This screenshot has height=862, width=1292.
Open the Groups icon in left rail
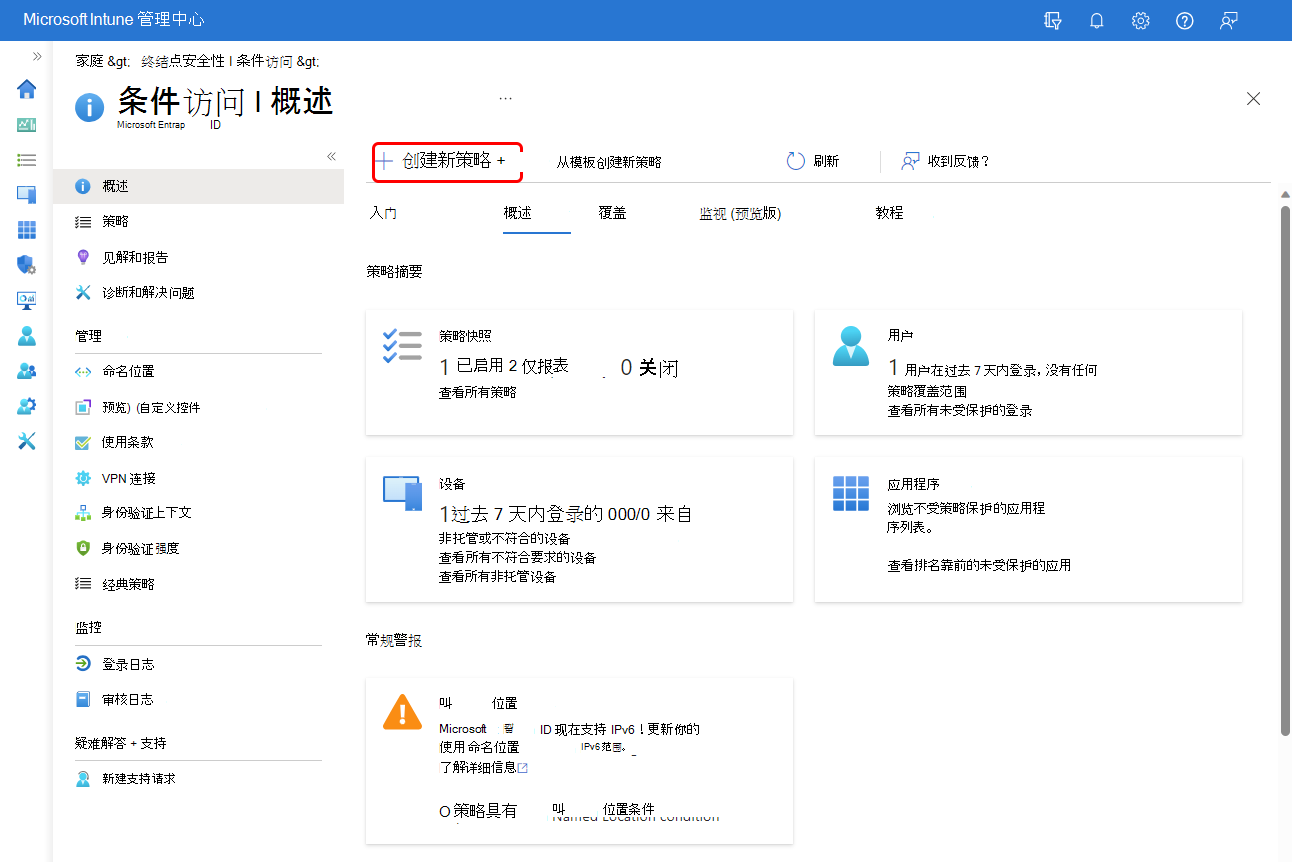pos(27,371)
